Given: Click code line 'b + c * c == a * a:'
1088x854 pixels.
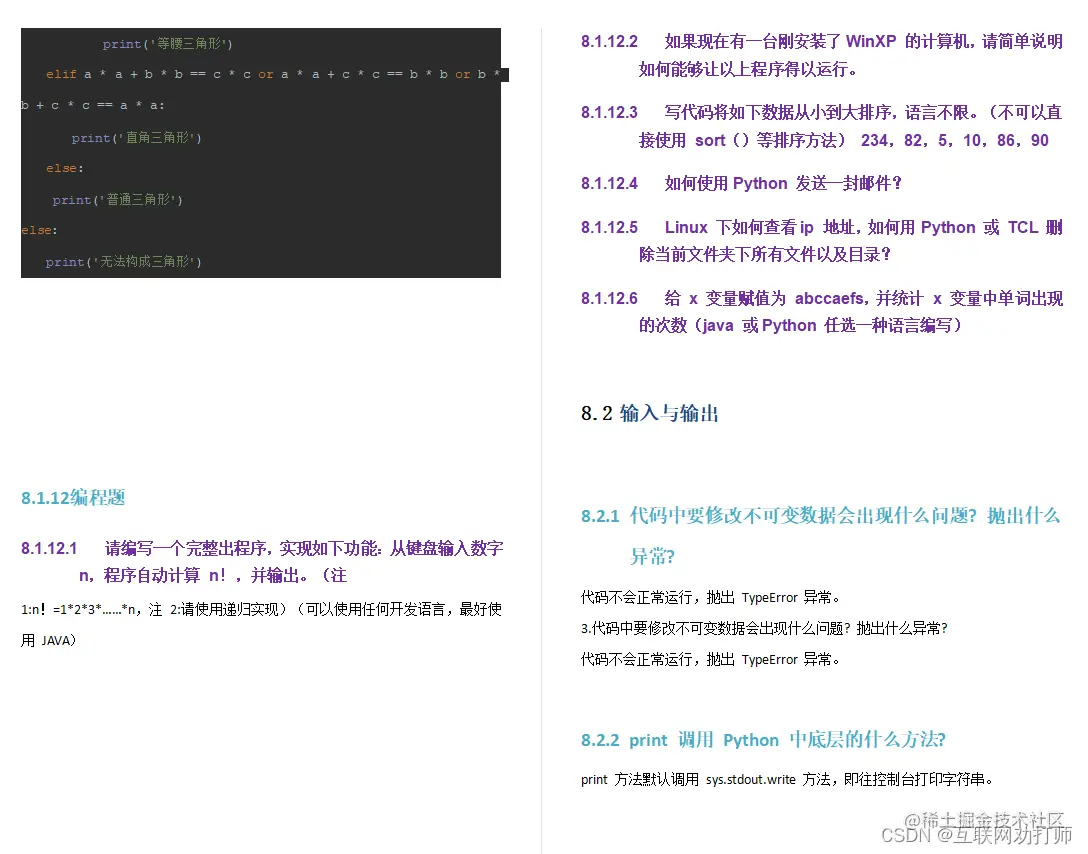Looking at the screenshot, I should pyautogui.click(x=93, y=105).
